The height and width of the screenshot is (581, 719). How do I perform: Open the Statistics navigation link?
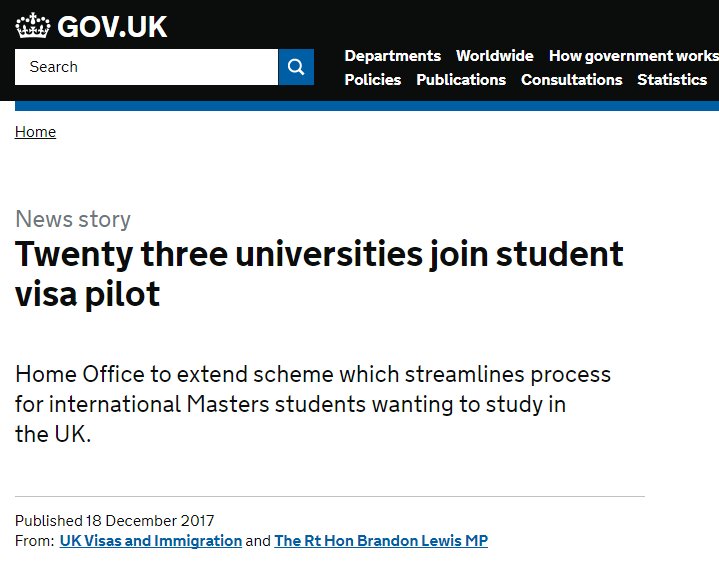(672, 80)
